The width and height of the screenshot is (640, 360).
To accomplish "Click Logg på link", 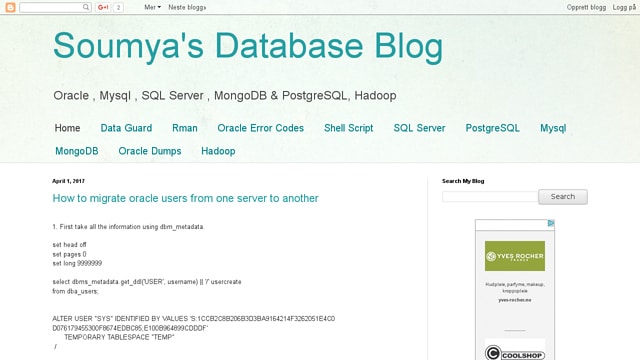I will pyautogui.click(x=624, y=7).
